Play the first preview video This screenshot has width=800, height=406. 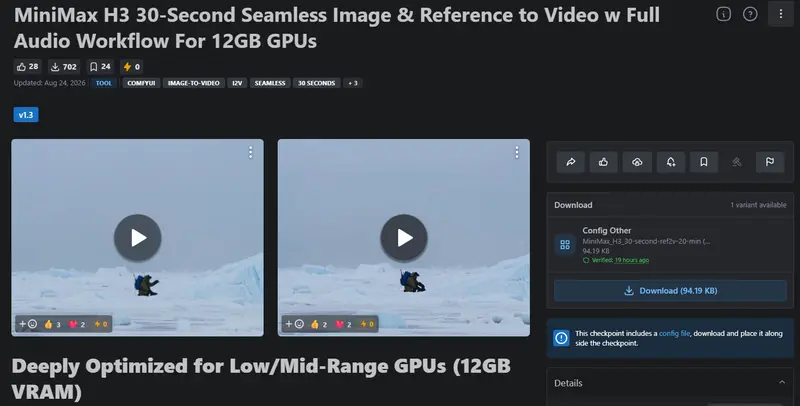[138, 238]
